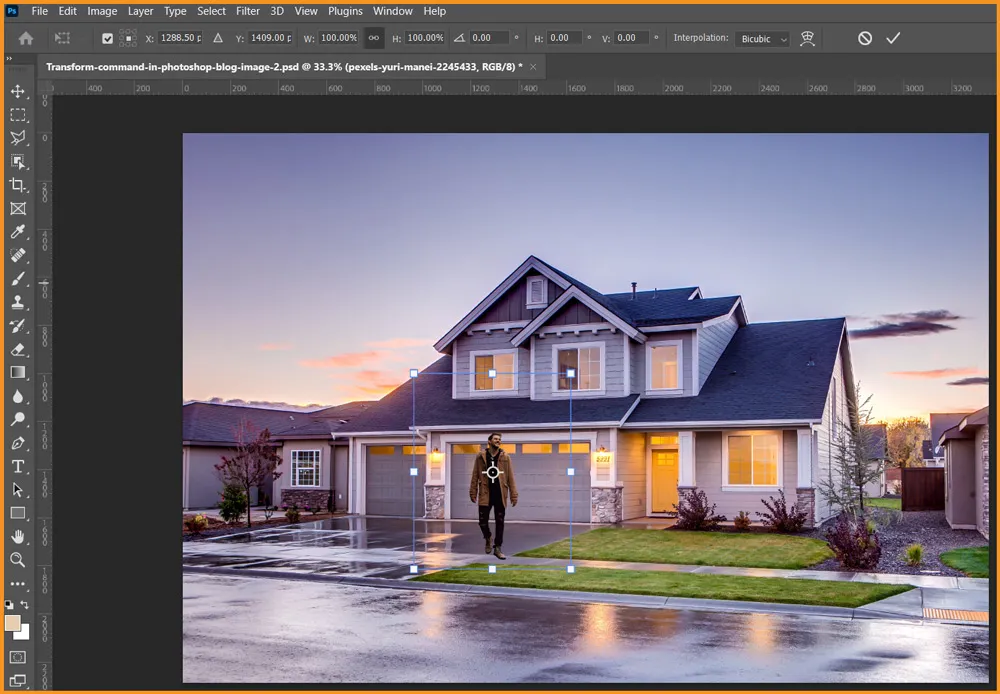The image size is (1000, 694).
Task: Choose the Eraser tool
Action: click(x=18, y=349)
